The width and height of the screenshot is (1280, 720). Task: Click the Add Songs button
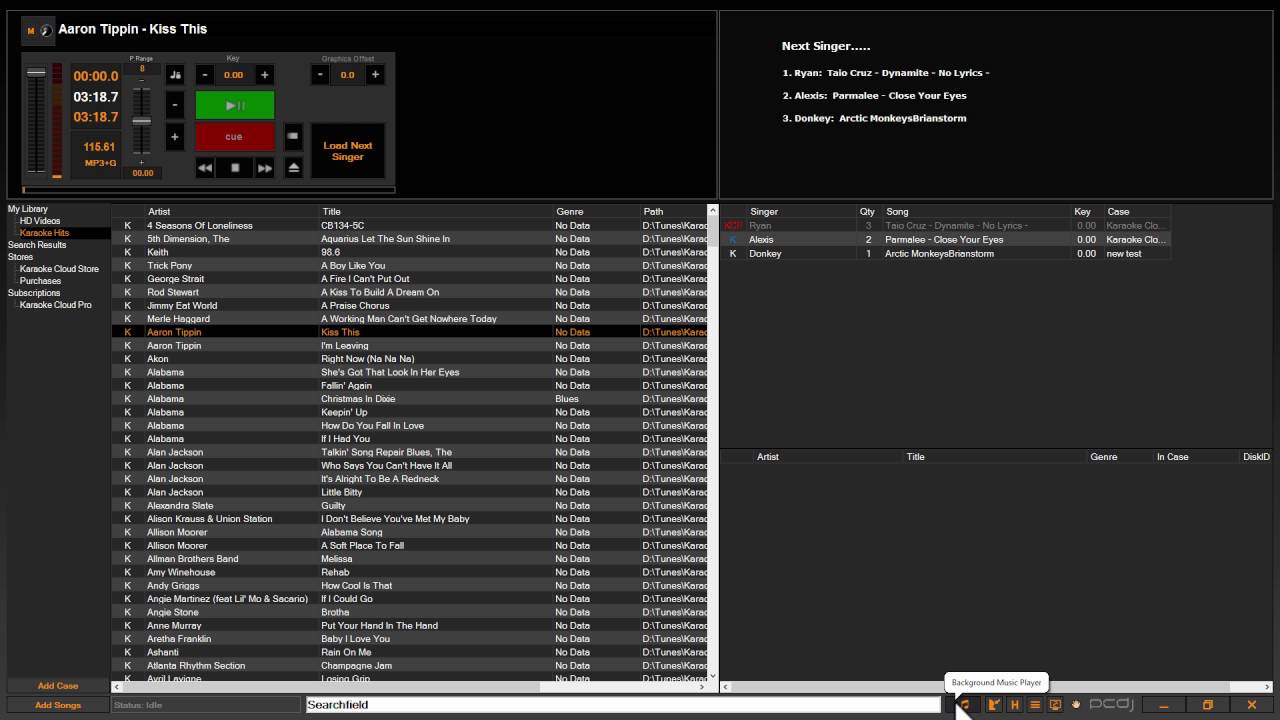tap(58, 705)
